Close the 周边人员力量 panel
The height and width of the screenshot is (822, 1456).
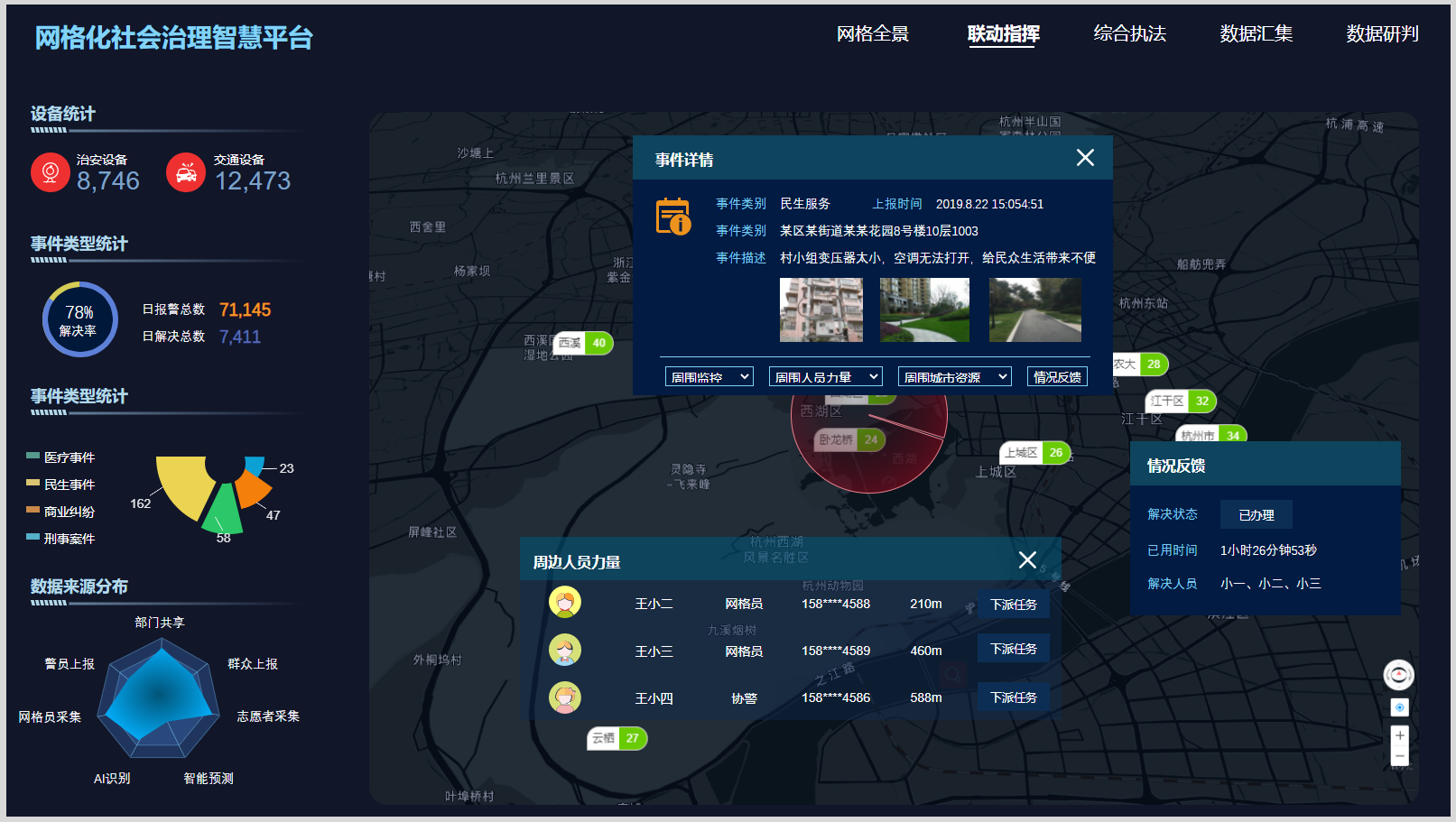(x=1027, y=560)
